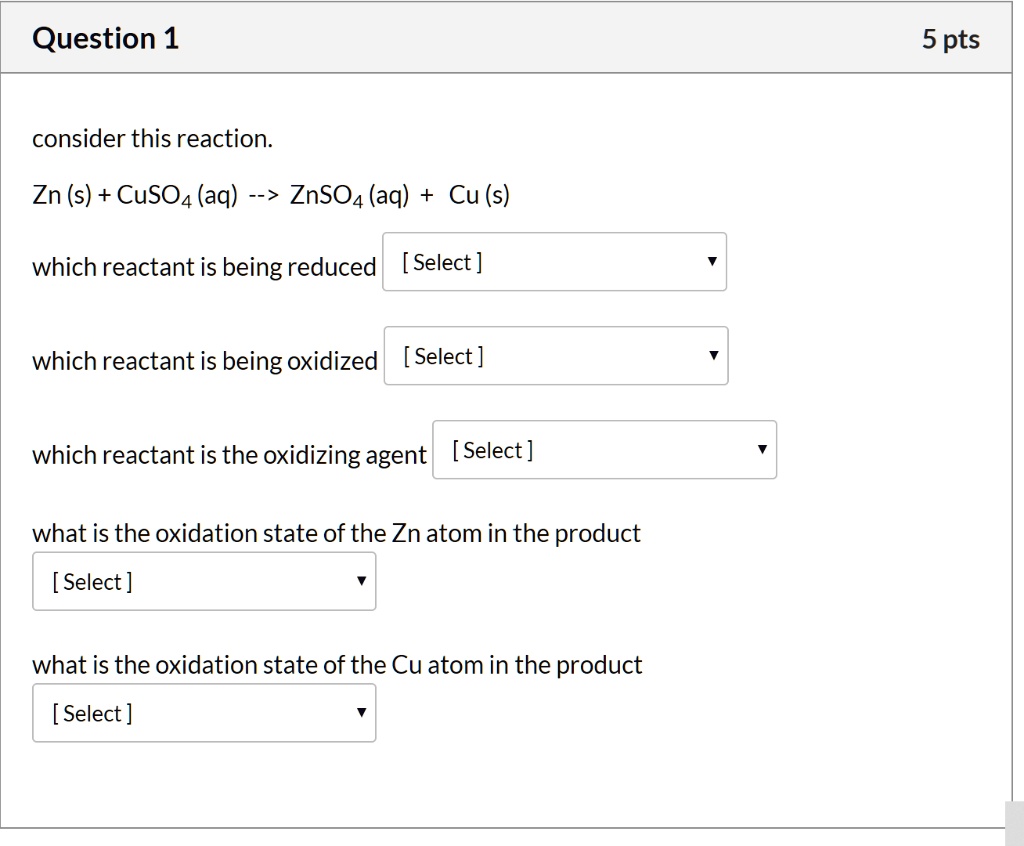1024x846 pixels.
Task: Click the [Select] placeholder in the last dropdown
Action: (90, 713)
